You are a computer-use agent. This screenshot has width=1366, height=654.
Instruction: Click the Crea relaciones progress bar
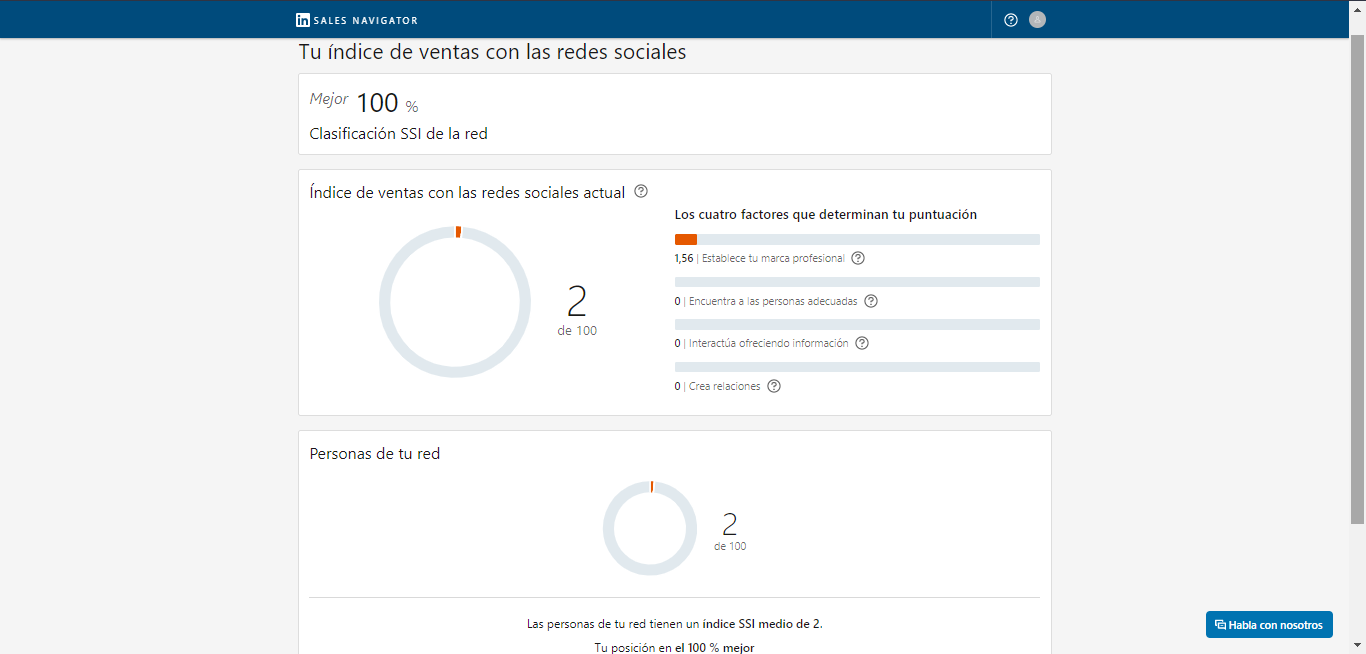[x=857, y=367]
